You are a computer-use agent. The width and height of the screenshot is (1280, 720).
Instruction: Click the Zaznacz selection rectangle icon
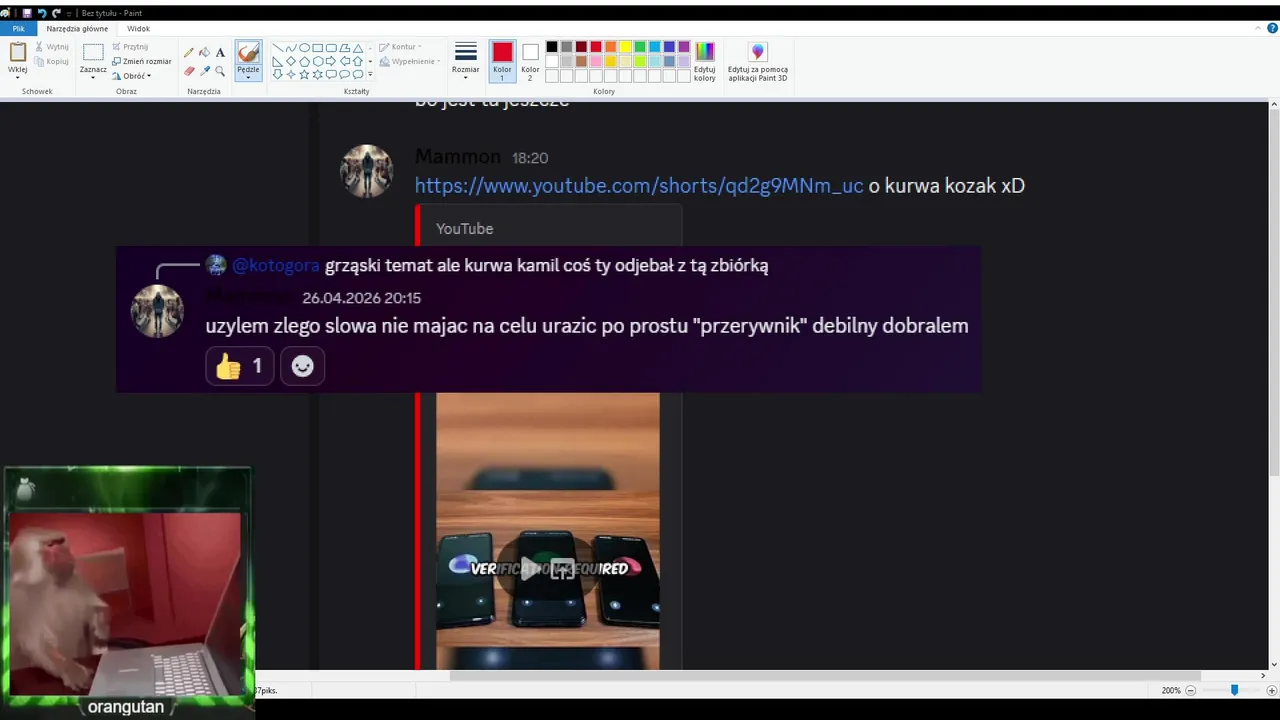coord(93,52)
